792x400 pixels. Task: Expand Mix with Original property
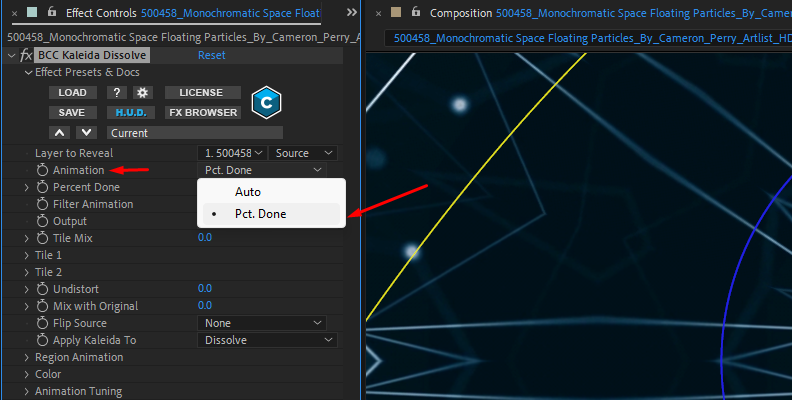(x=27, y=306)
